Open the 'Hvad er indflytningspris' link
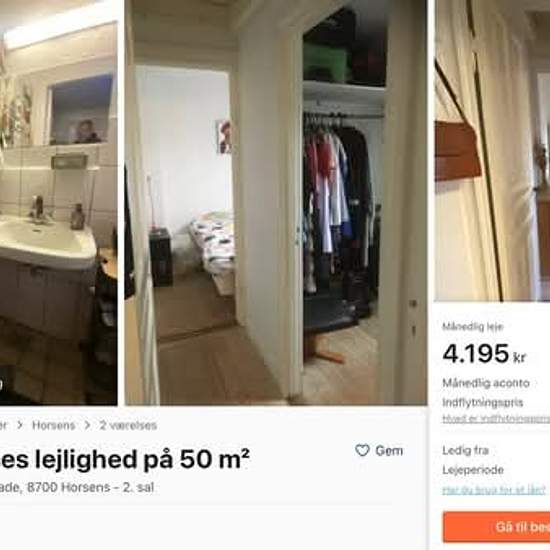The width and height of the screenshot is (550, 550). point(496,418)
